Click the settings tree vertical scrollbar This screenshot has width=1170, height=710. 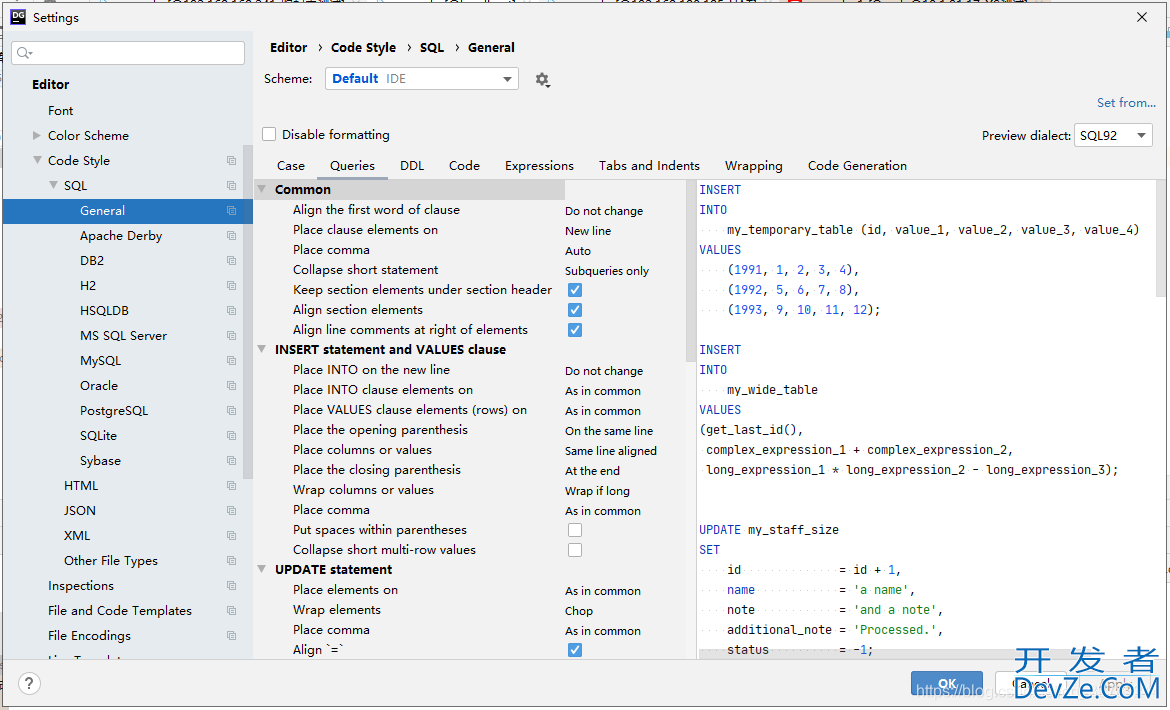248,313
